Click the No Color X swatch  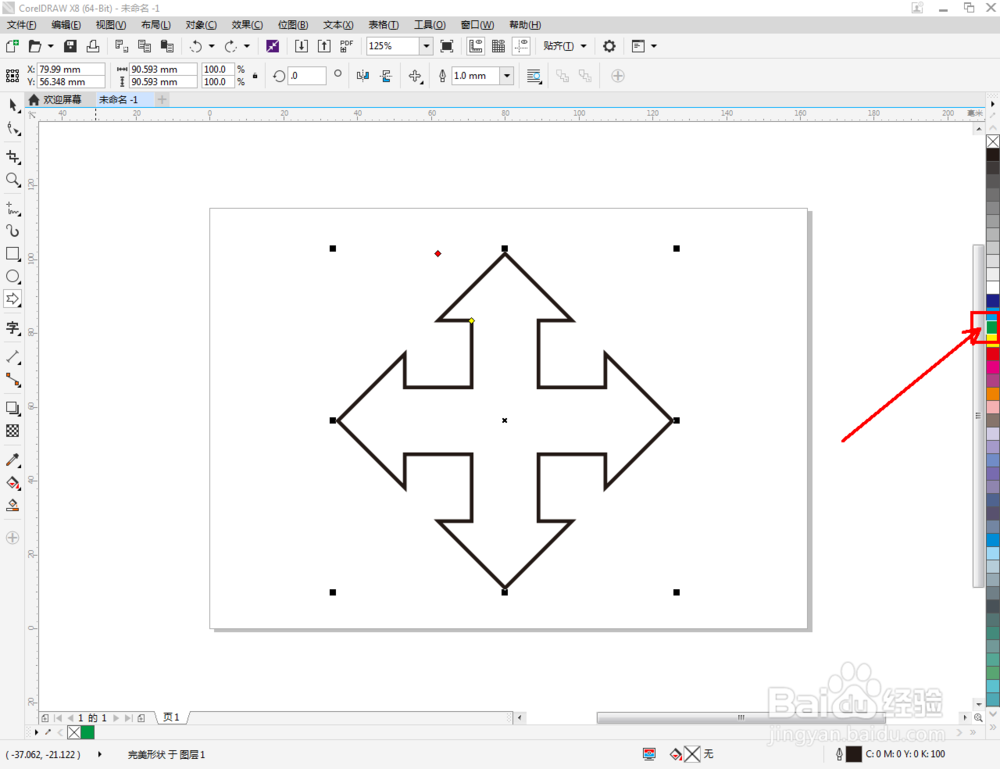point(992,141)
